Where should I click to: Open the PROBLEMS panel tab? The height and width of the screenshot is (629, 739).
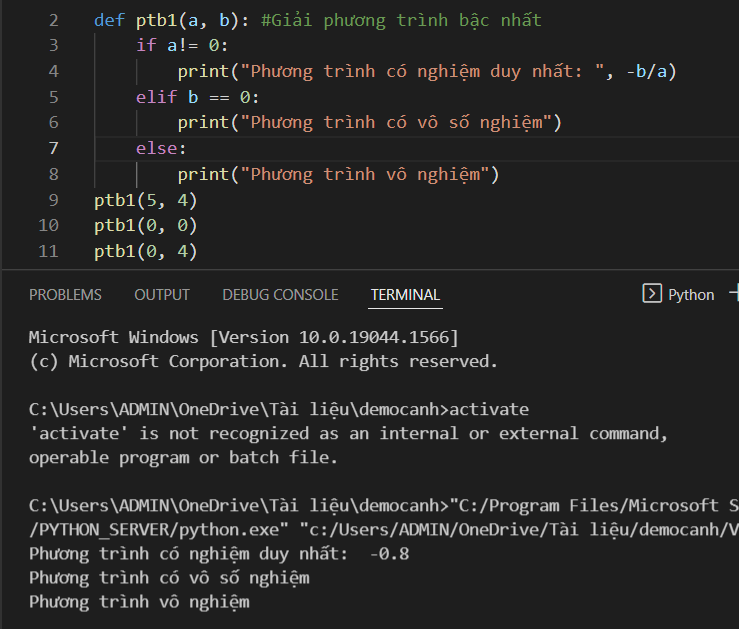[x=65, y=295]
